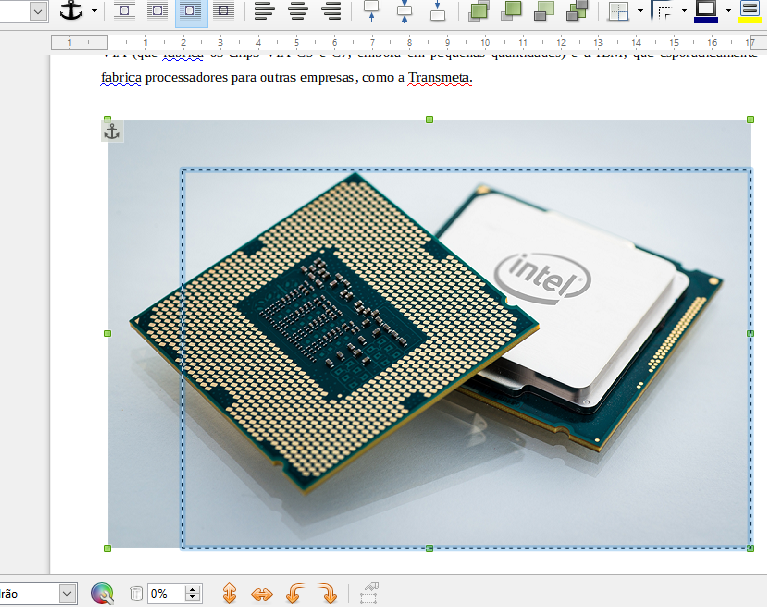767x607 pixels.
Task: Align the image to the top
Action: point(372,11)
